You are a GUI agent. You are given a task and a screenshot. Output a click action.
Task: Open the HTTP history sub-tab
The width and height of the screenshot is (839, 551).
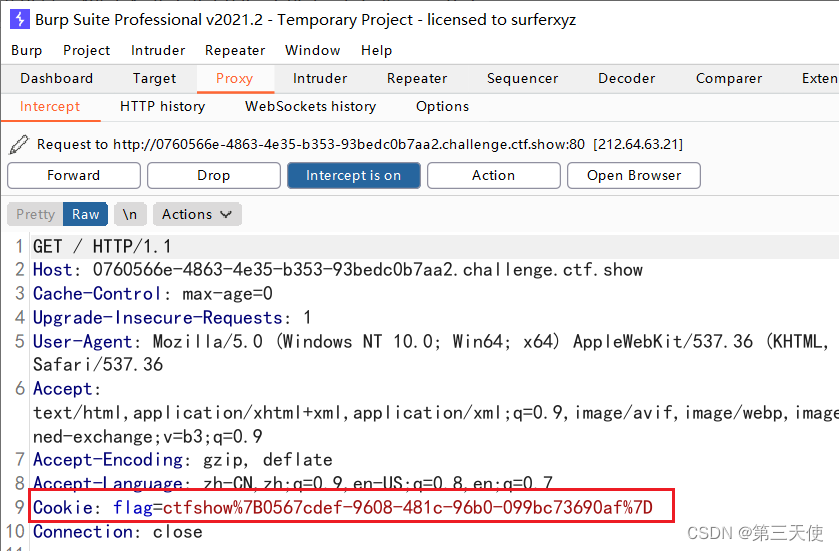pos(163,106)
